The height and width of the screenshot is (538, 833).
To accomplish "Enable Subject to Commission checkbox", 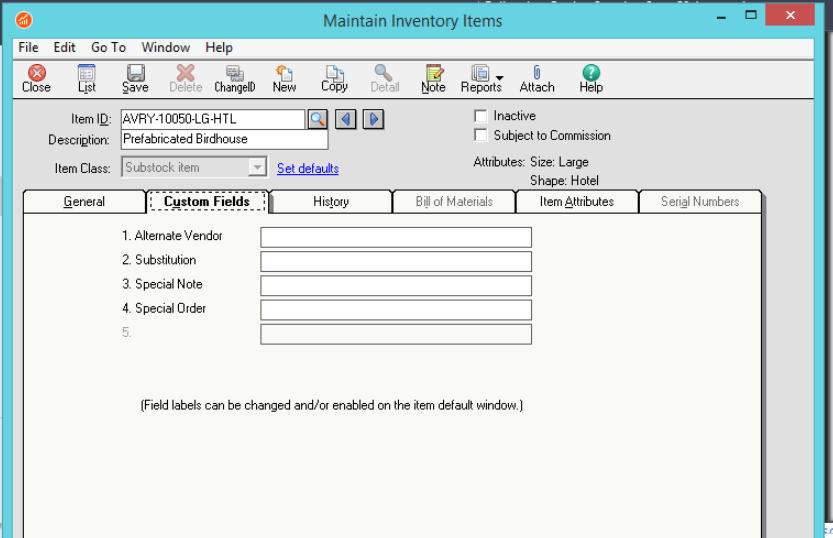I will 481,135.
